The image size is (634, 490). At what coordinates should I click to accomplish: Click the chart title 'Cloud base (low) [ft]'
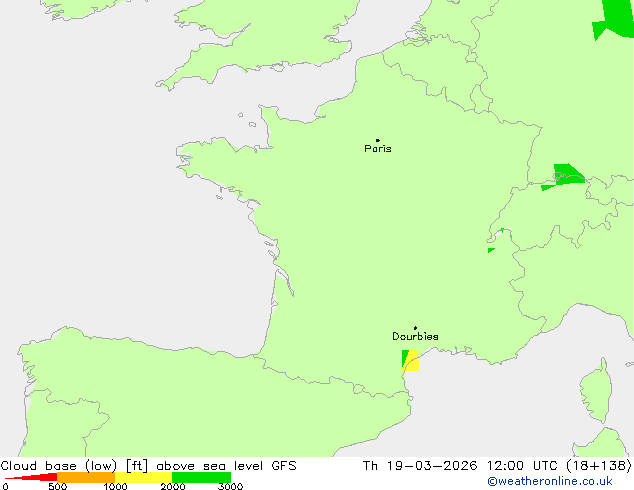pos(74,466)
